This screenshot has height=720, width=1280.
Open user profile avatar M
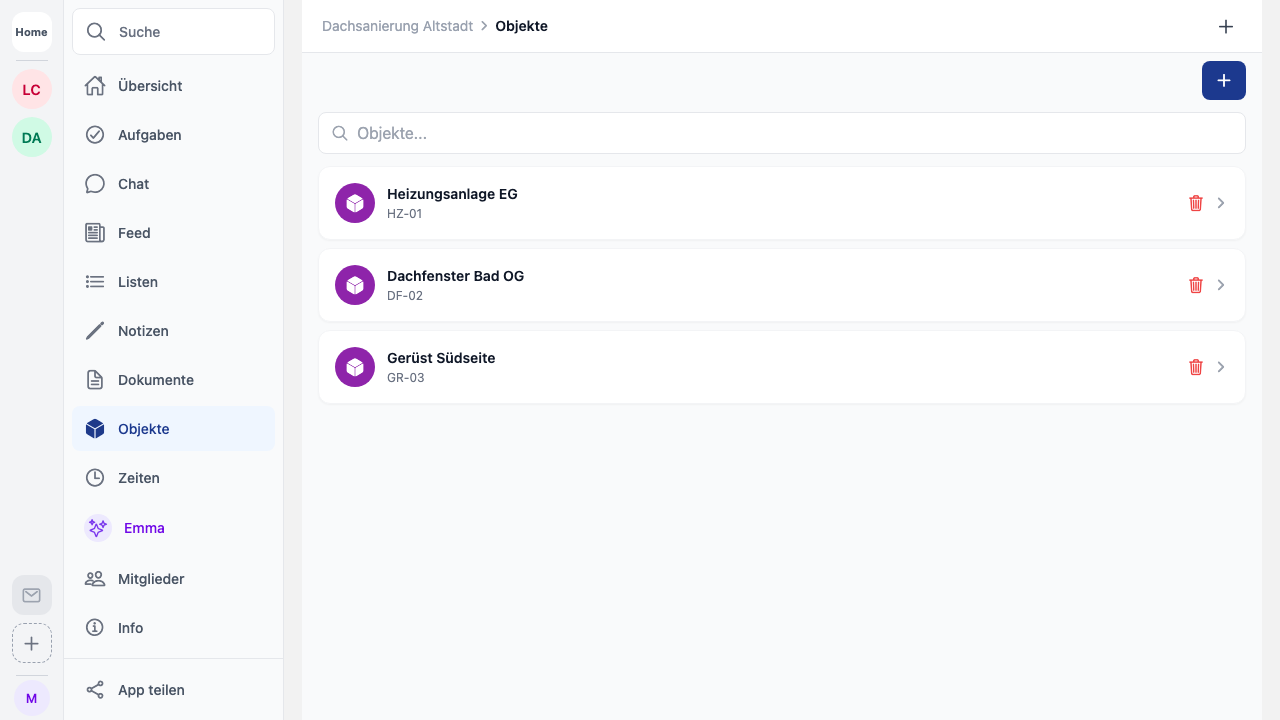click(x=32, y=698)
